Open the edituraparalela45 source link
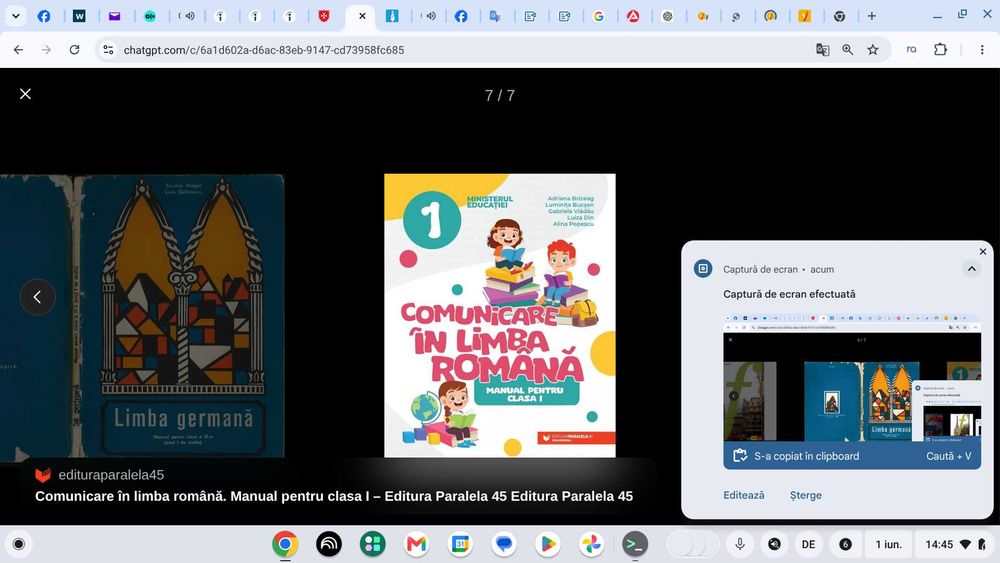Screen dimensions: 1000x563 [x=99, y=475]
